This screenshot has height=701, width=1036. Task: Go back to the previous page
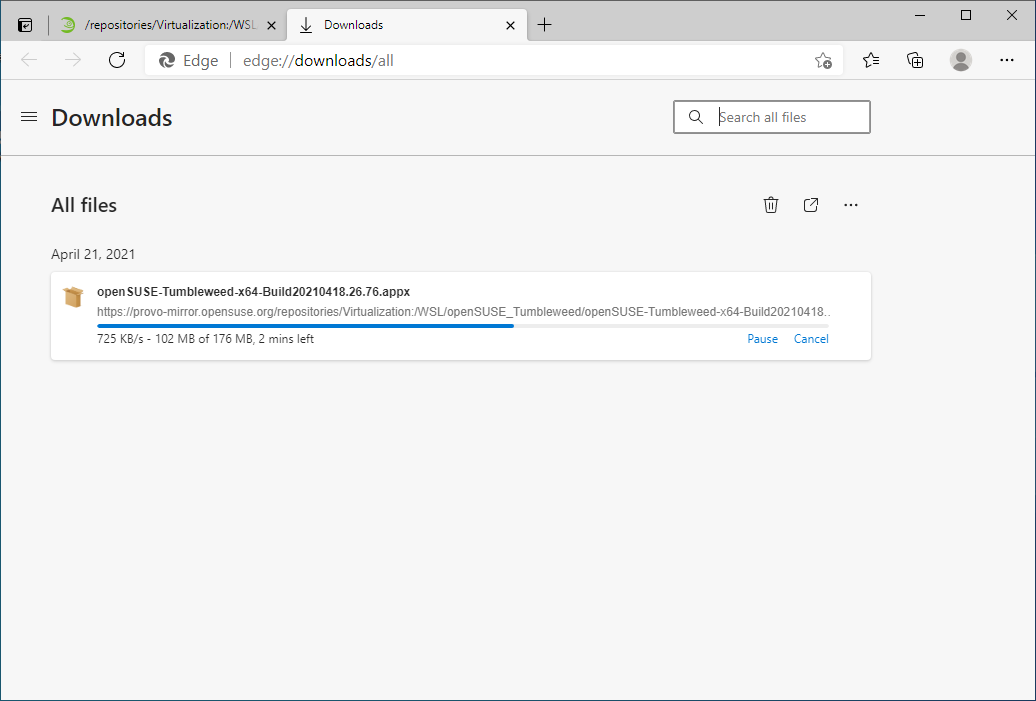[29, 60]
